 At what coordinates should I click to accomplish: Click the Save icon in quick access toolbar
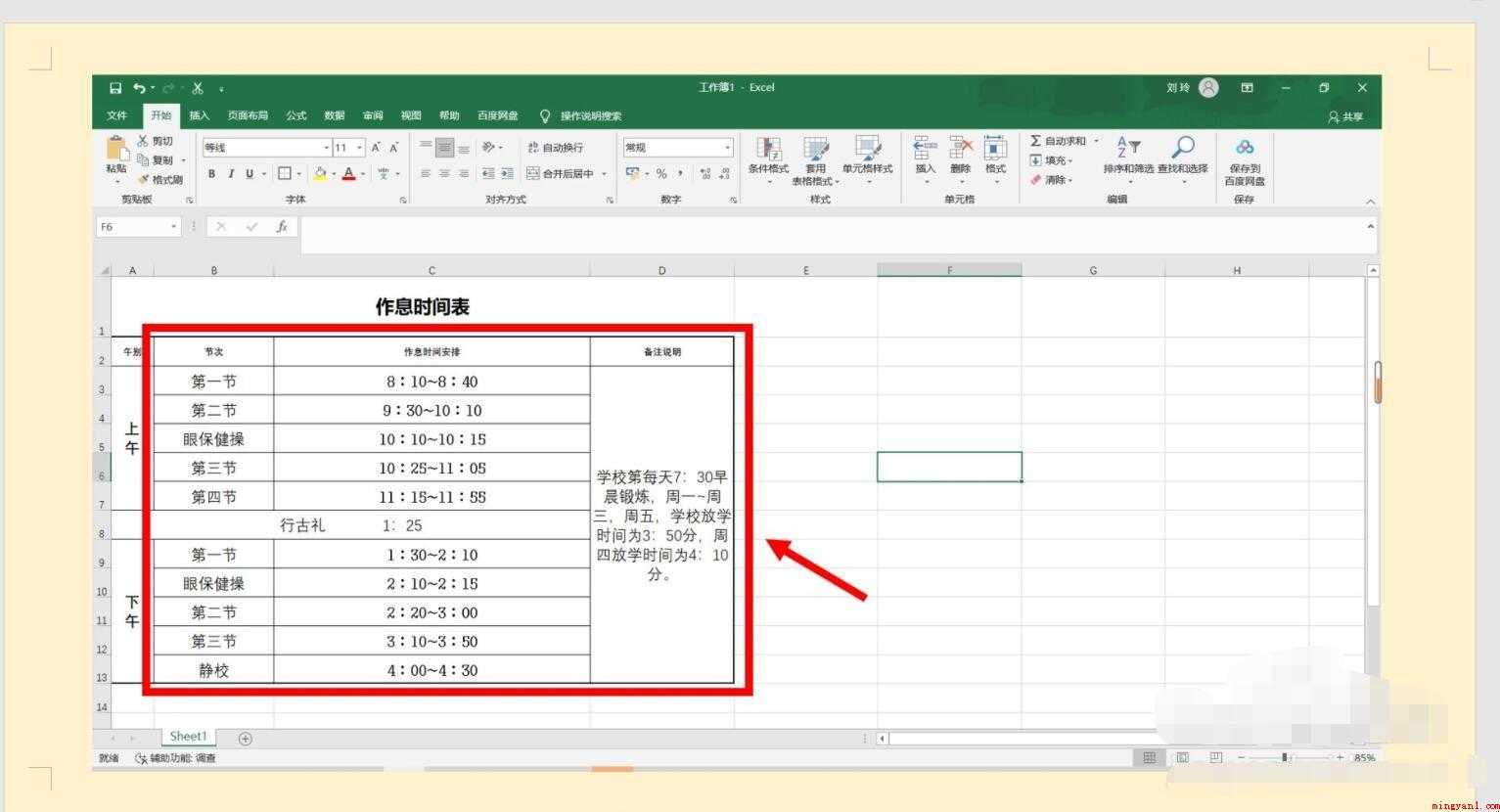(x=115, y=88)
